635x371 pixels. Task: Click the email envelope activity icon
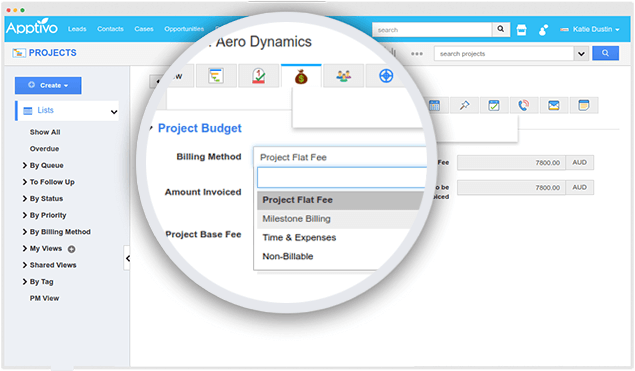[554, 106]
